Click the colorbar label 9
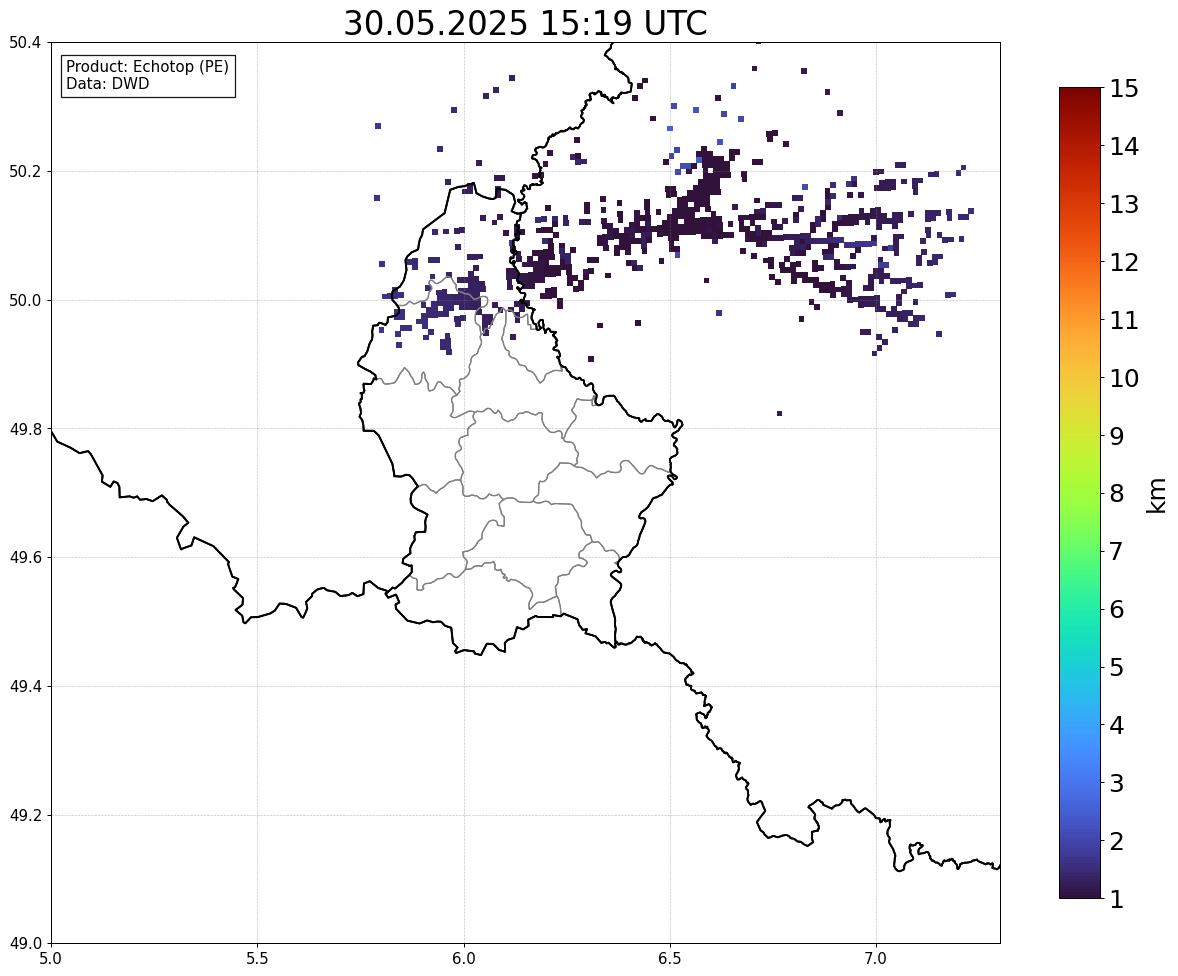The image size is (1178, 976). coord(1117,436)
